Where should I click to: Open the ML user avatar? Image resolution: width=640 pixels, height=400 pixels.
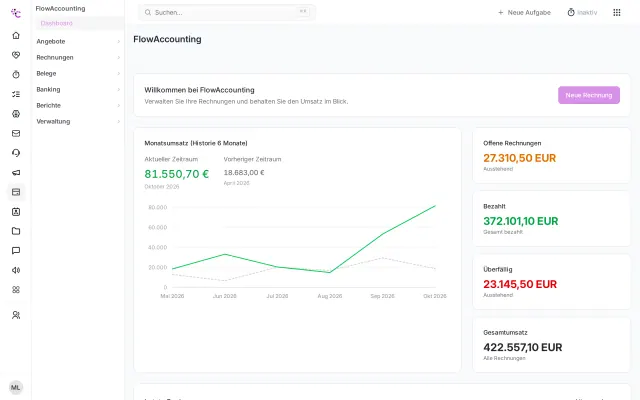pyautogui.click(x=16, y=387)
